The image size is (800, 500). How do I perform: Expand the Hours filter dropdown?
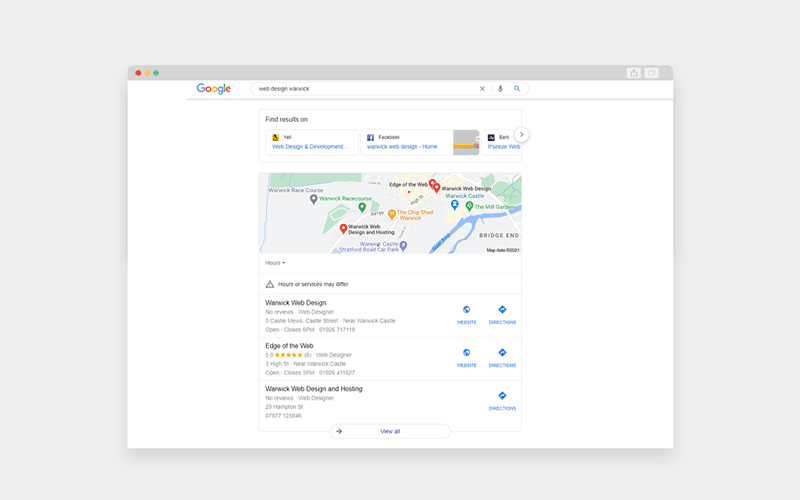coord(275,263)
